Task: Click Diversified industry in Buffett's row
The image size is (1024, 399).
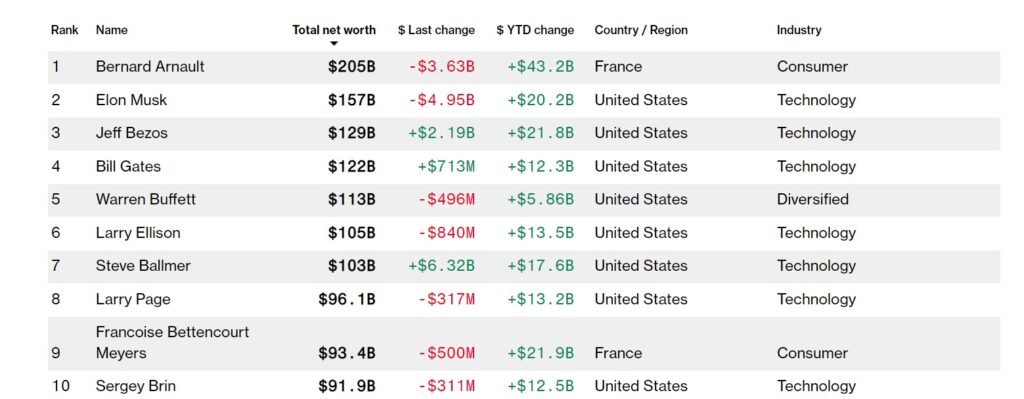Action: 812,199
